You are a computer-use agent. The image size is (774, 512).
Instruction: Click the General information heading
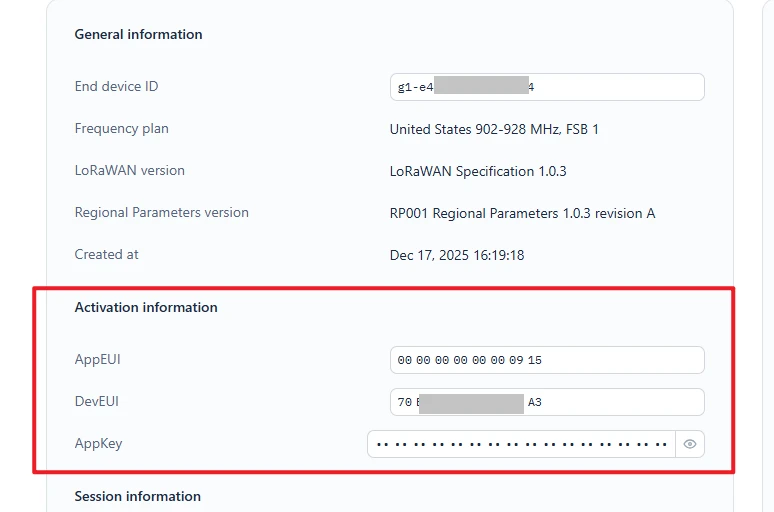tap(138, 34)
